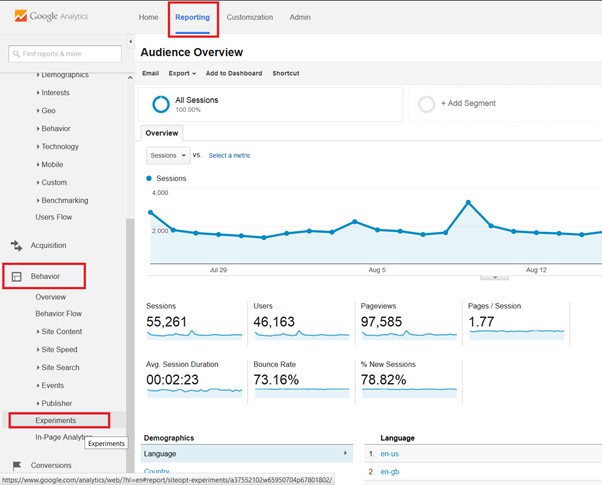
Task: Click the Admin tab
Action: click(x=300, y=18)
